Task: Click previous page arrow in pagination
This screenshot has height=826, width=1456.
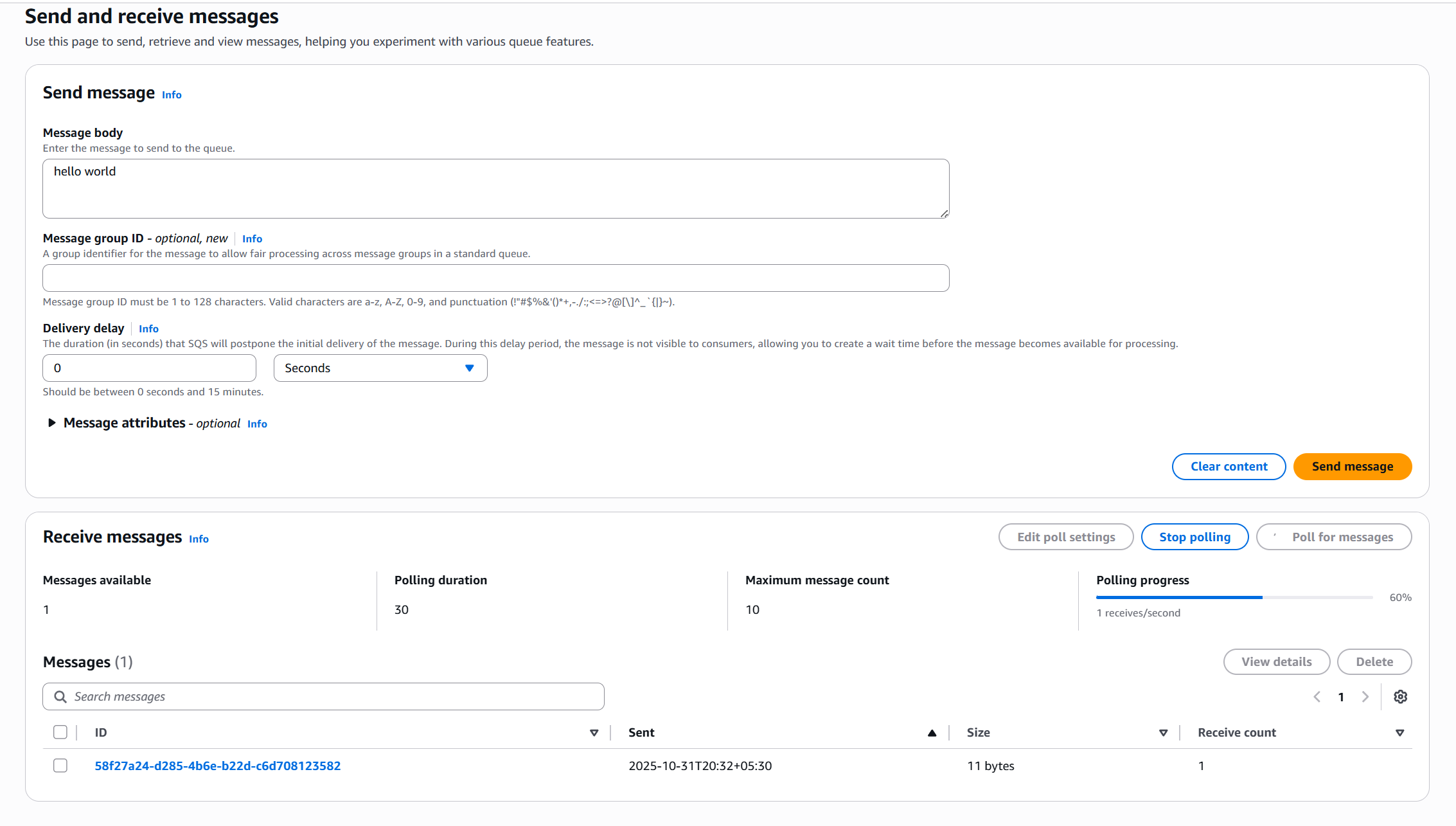Action: click(1317, 697)
